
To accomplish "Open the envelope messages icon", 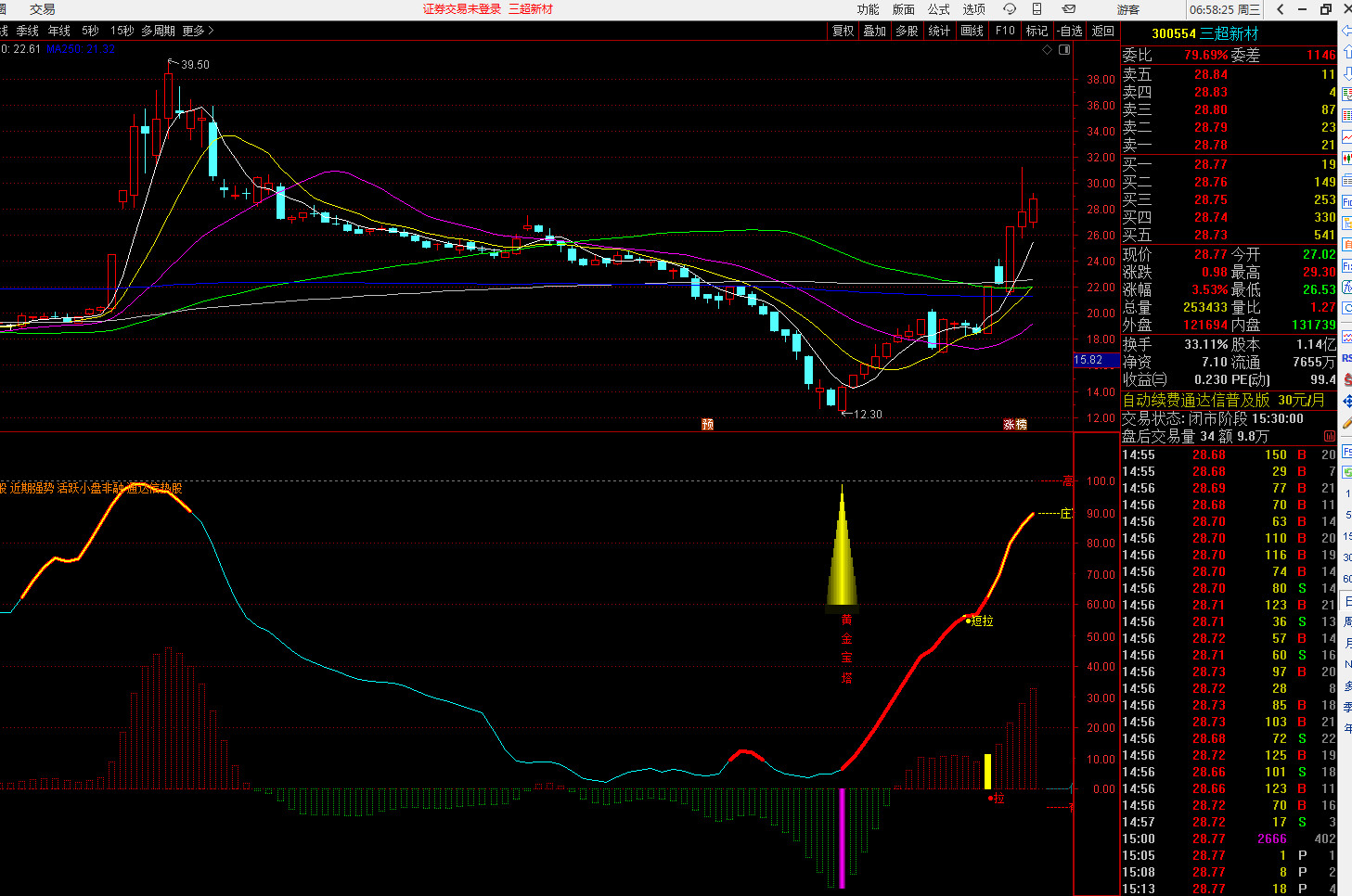I will 1068,9.
